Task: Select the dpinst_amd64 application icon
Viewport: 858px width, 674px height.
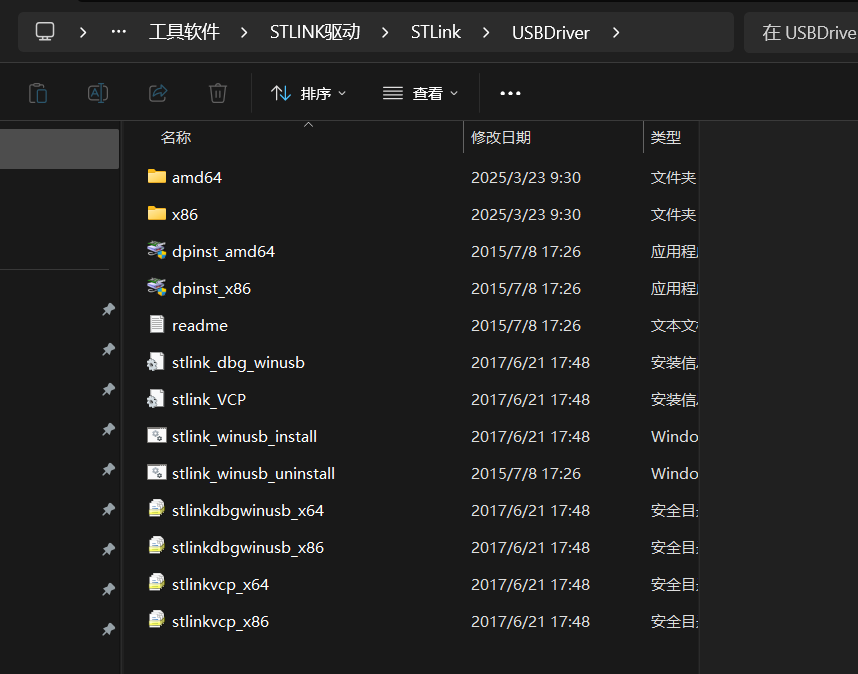Action: (x=156, y=251)
